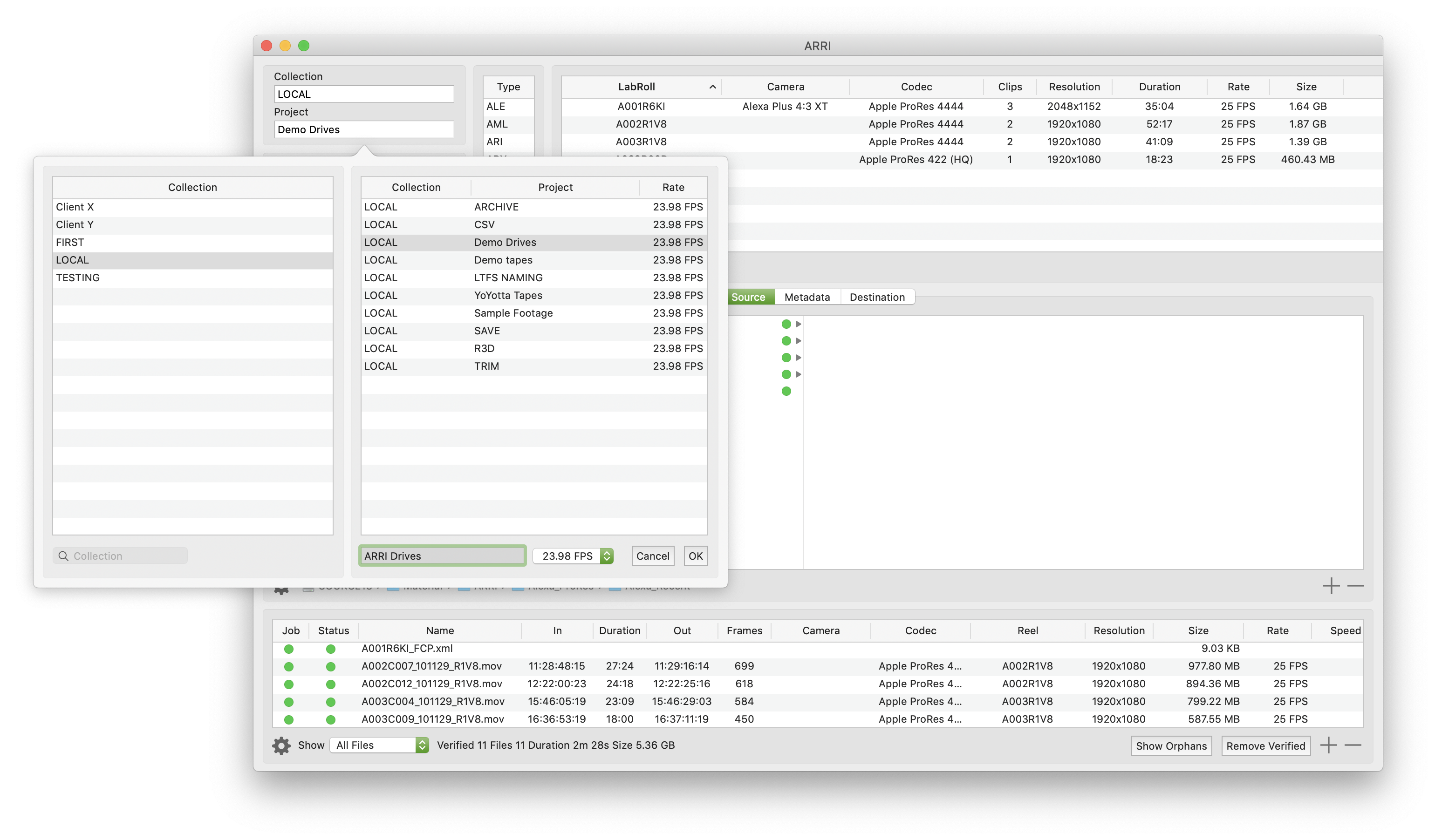Click the first green dot in Source tree

point(786,324)
